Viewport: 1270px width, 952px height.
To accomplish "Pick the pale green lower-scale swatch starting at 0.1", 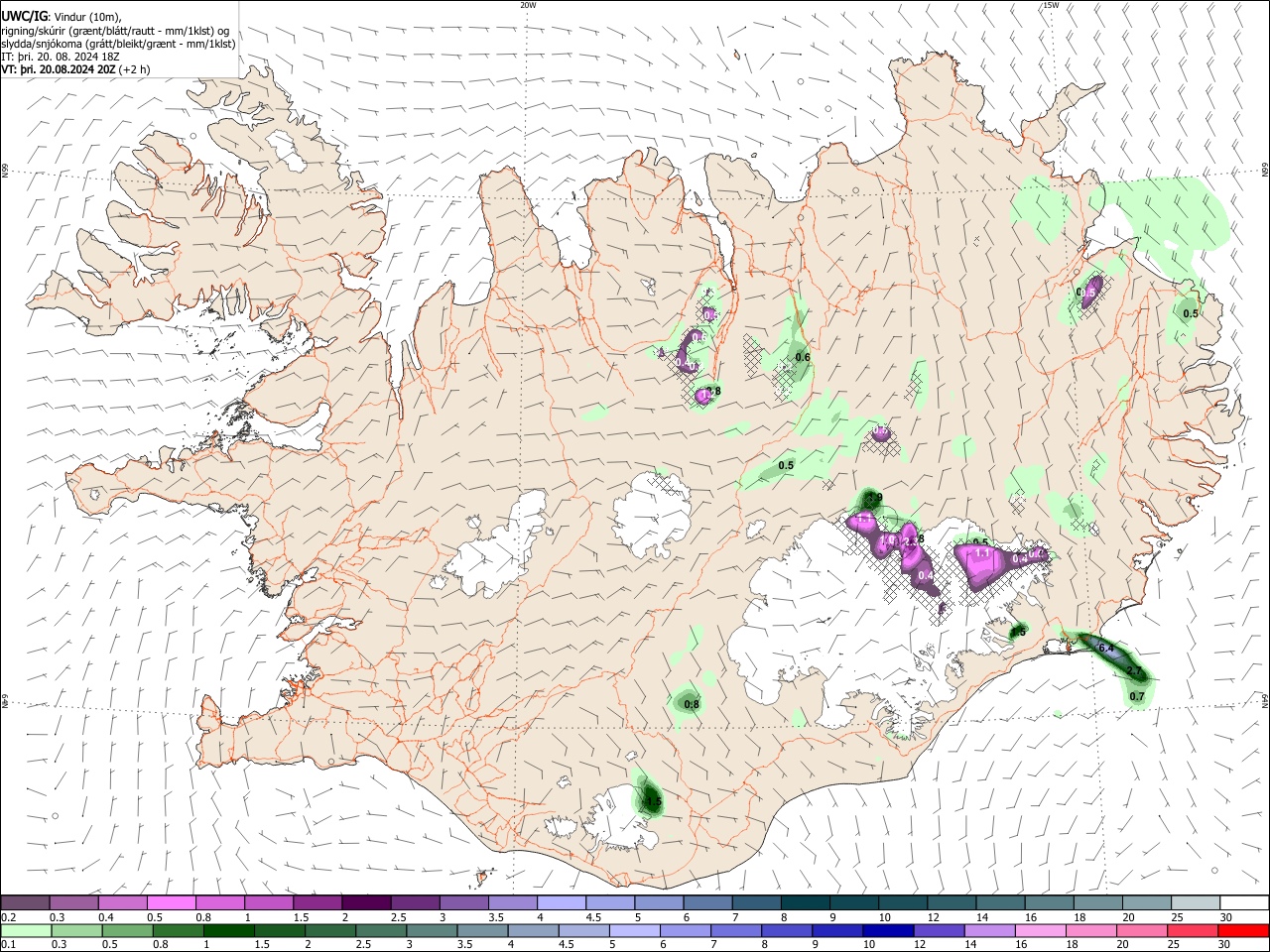I will coord(27,931).
